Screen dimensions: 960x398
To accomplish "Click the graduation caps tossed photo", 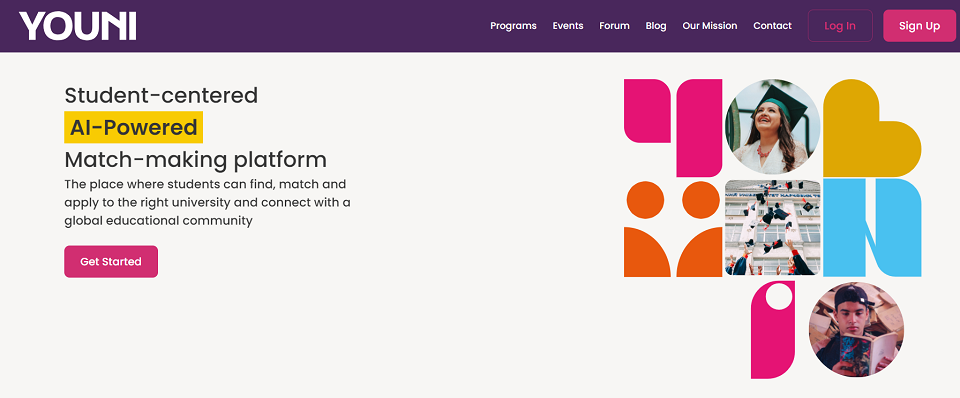I will (x=773, y=227).
